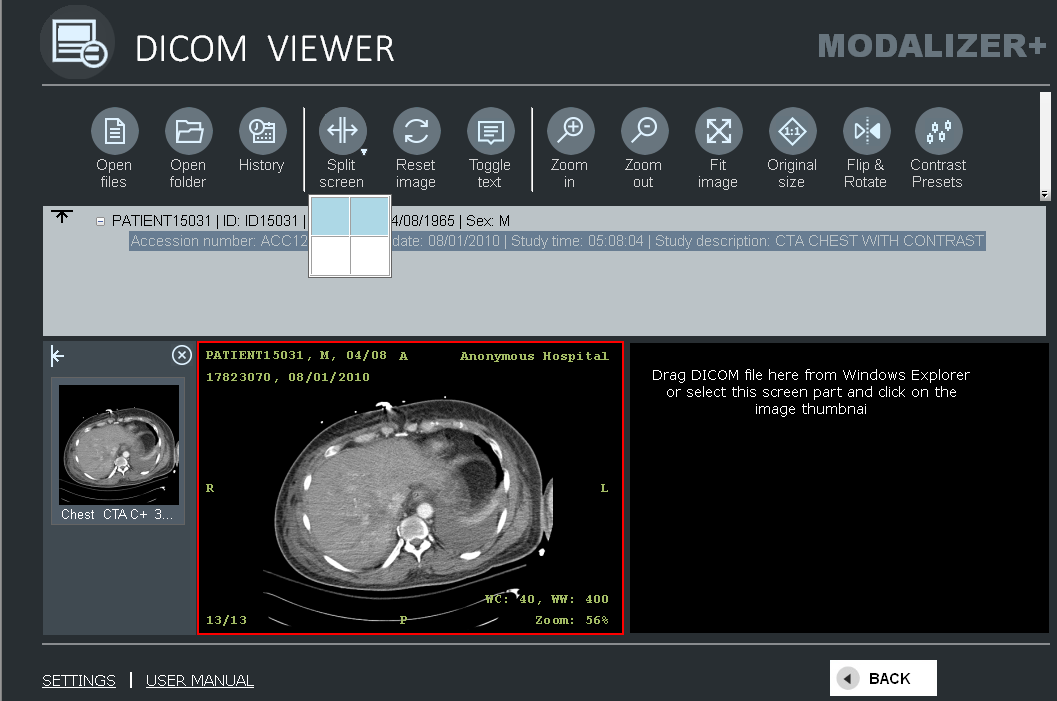Open Flip & Rotate tool
The height and width of the screenshot is (701, 1057).
tap(866, 131)
